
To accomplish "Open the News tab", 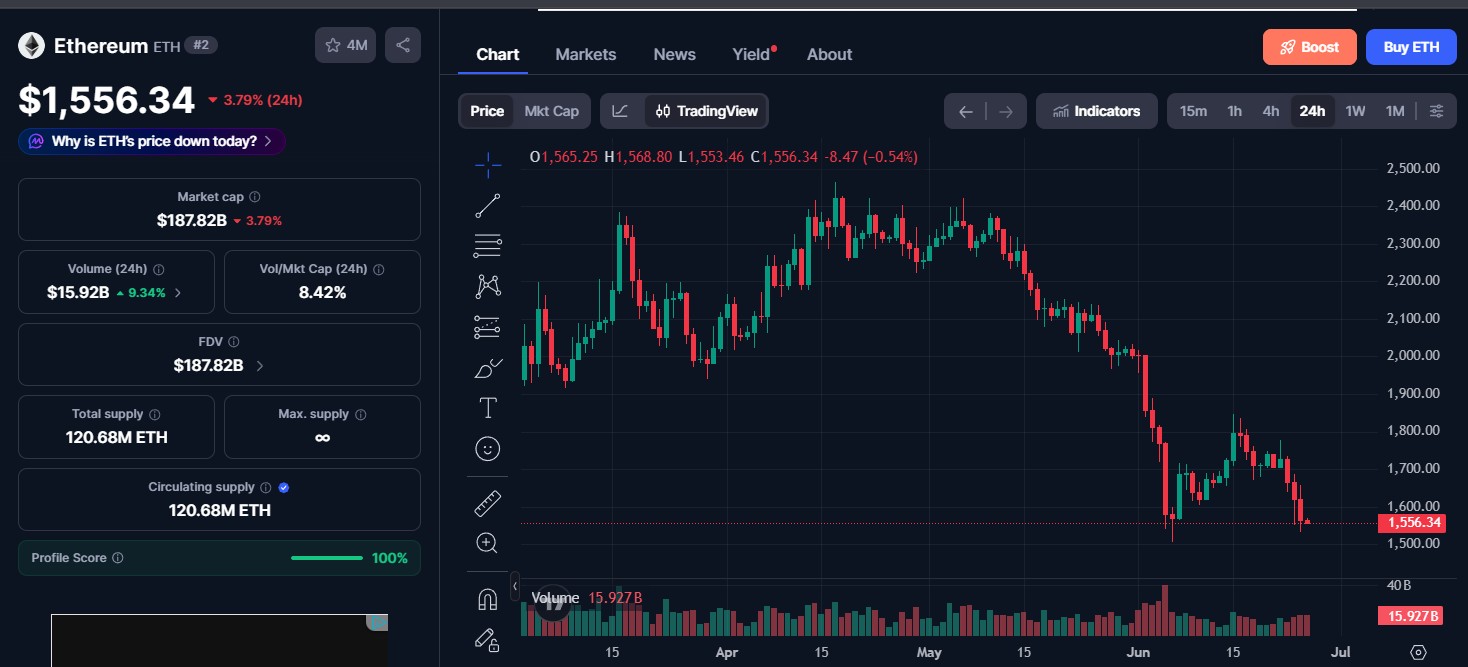I will tap(675, 54).
